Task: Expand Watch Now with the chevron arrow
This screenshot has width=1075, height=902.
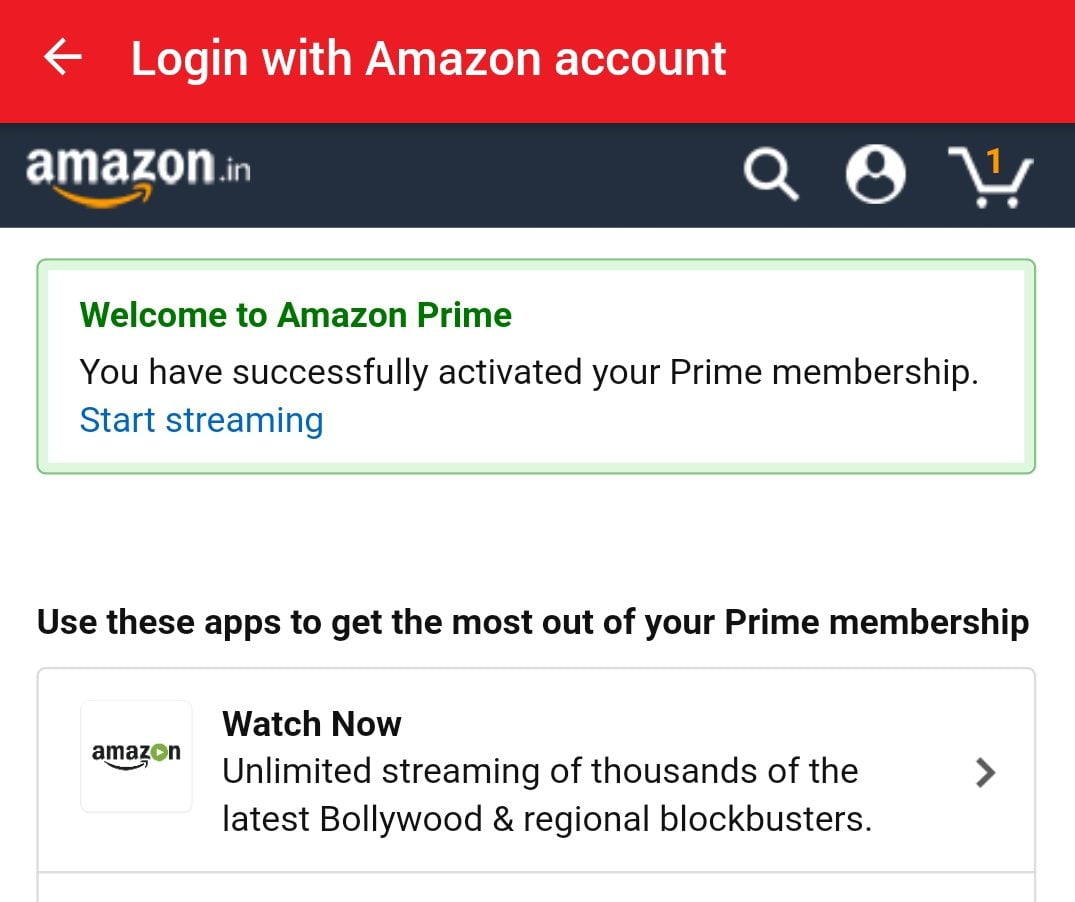Action: [985, 772]
